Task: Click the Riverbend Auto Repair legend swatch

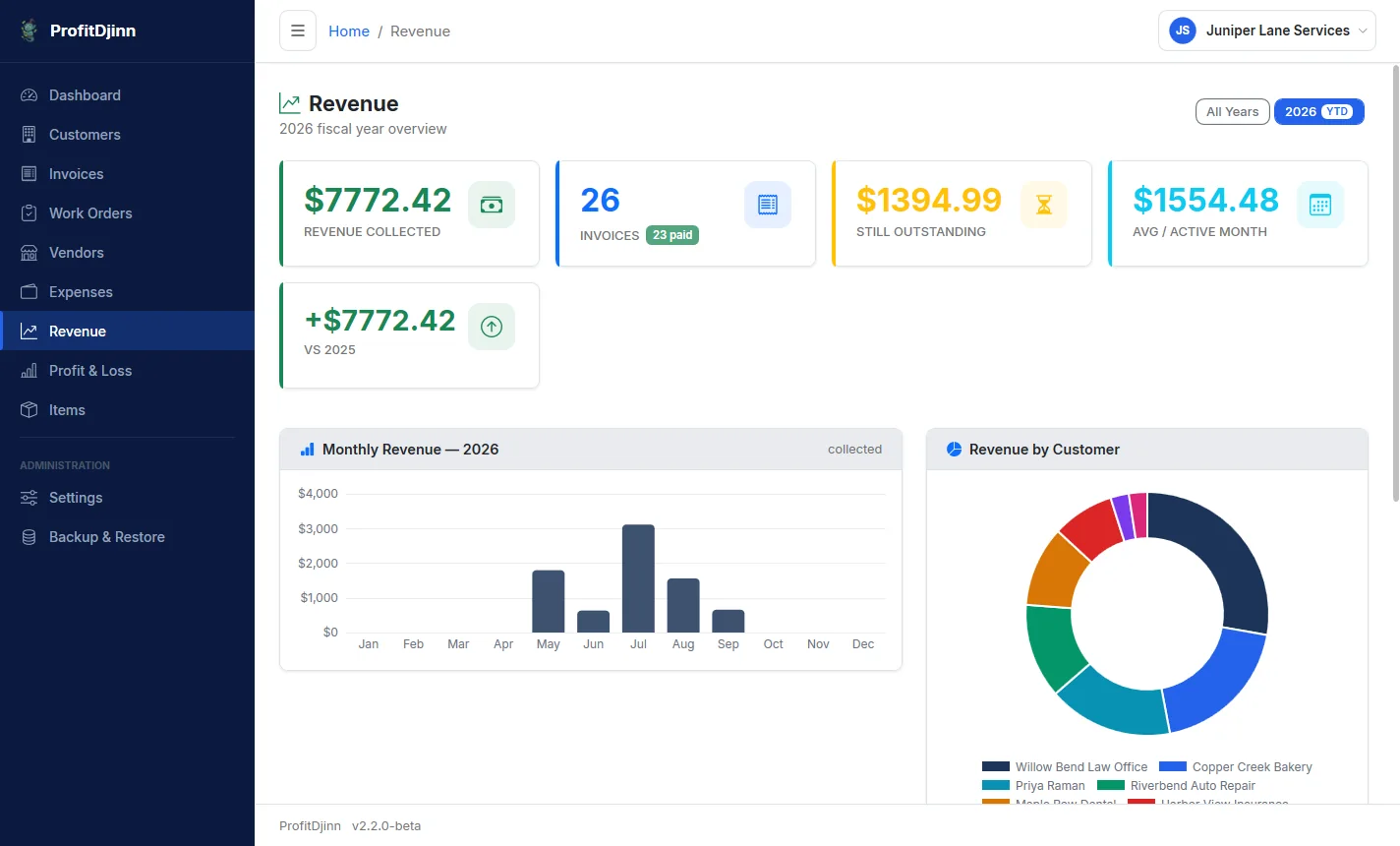Action: tap(1111, 785)
